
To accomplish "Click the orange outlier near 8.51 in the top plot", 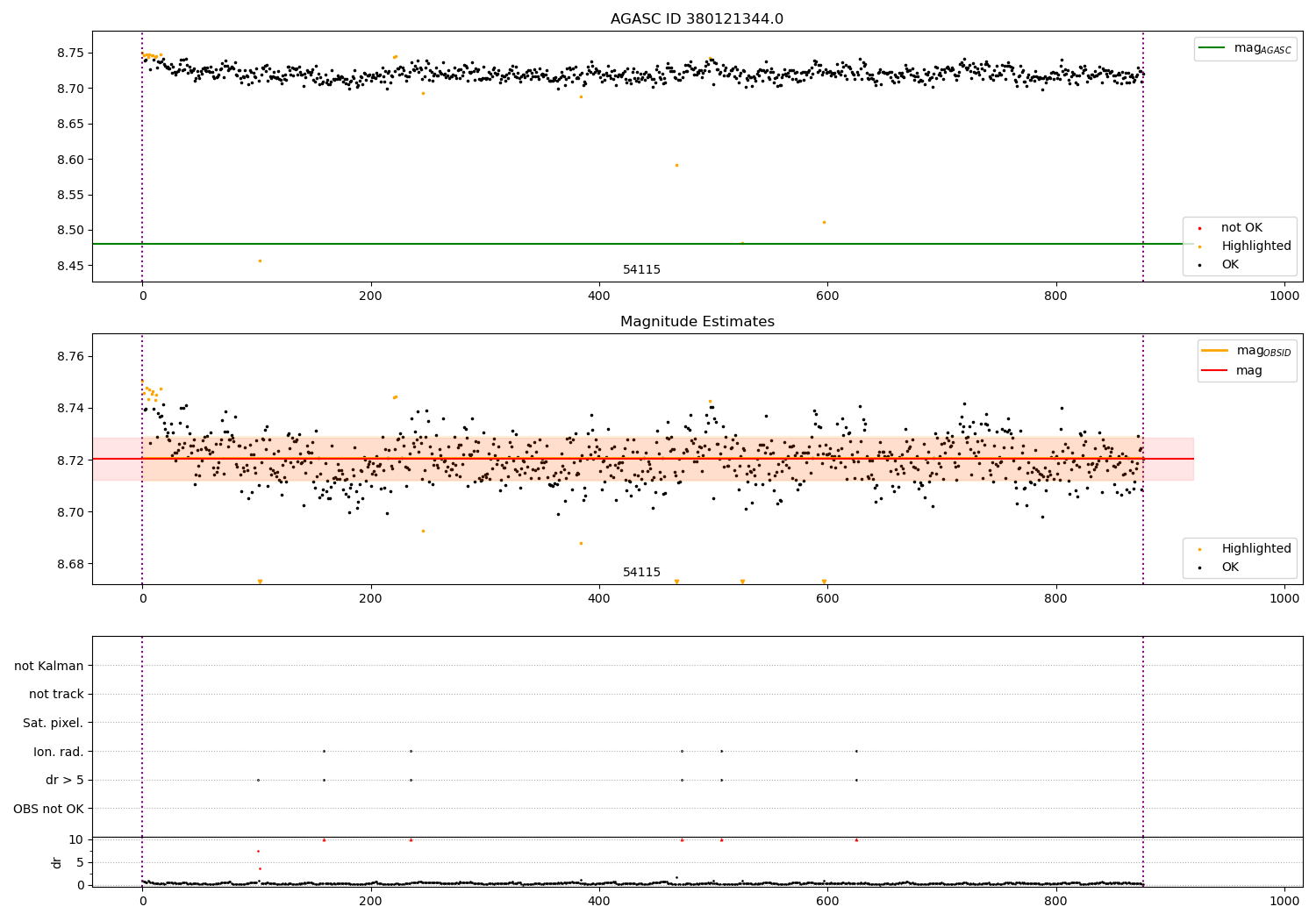I will pyautogui.click(x=824, y=222).
